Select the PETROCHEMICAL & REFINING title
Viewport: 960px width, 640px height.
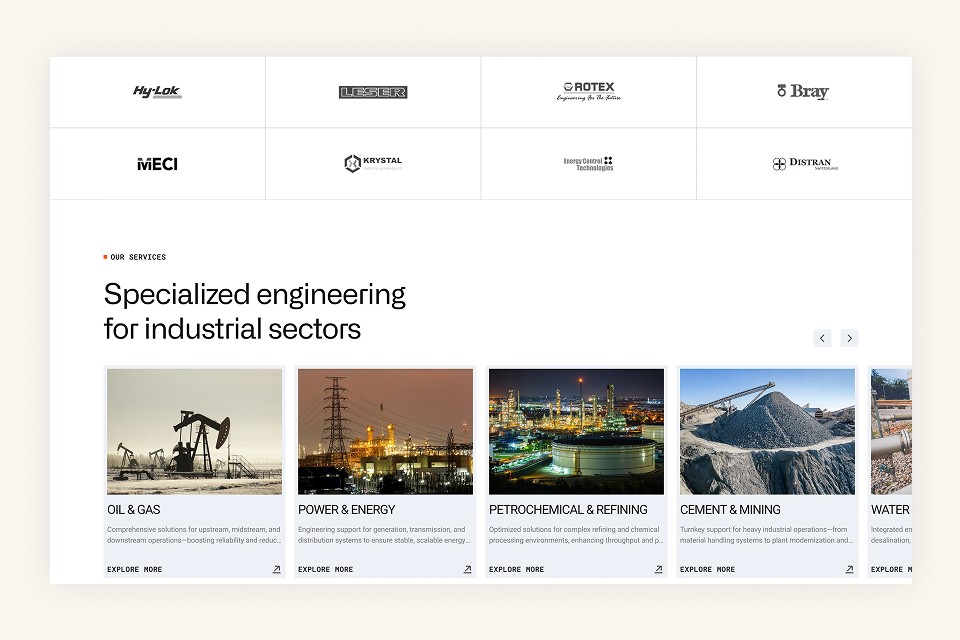click(x=568, y=510)
